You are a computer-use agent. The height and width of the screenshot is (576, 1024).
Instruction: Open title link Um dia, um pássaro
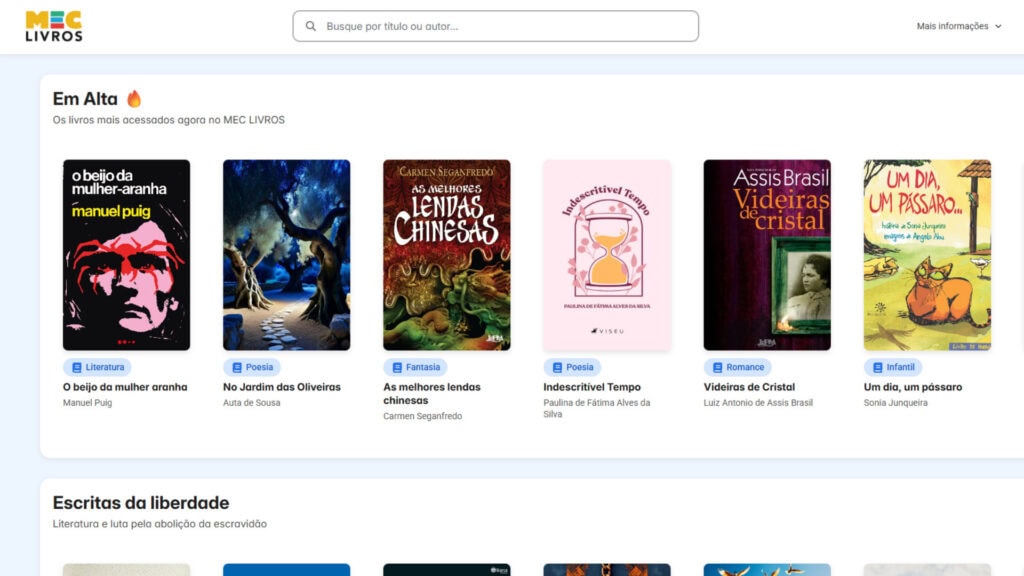point(912,387)
